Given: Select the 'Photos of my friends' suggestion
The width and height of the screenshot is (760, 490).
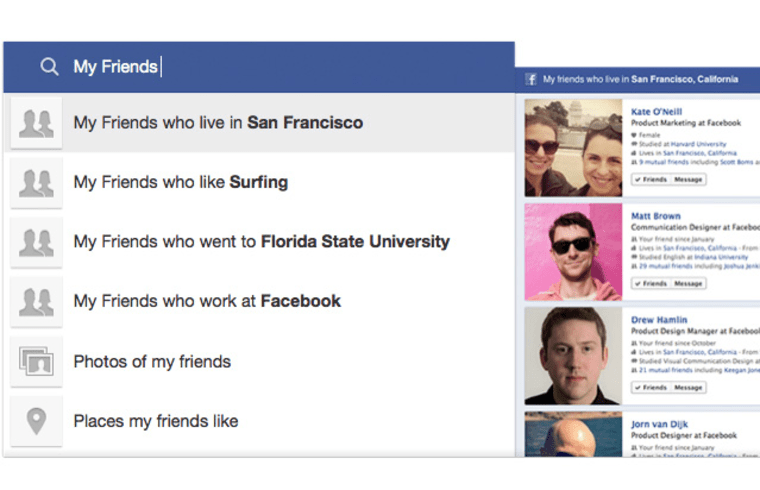Looking at the screenshot, I should pos(259,362).
